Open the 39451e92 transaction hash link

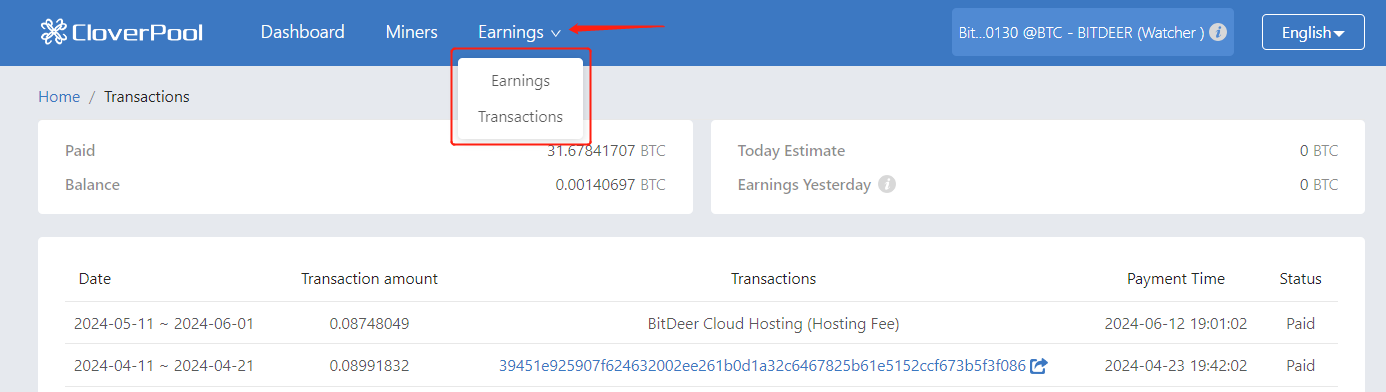point(762,366)
